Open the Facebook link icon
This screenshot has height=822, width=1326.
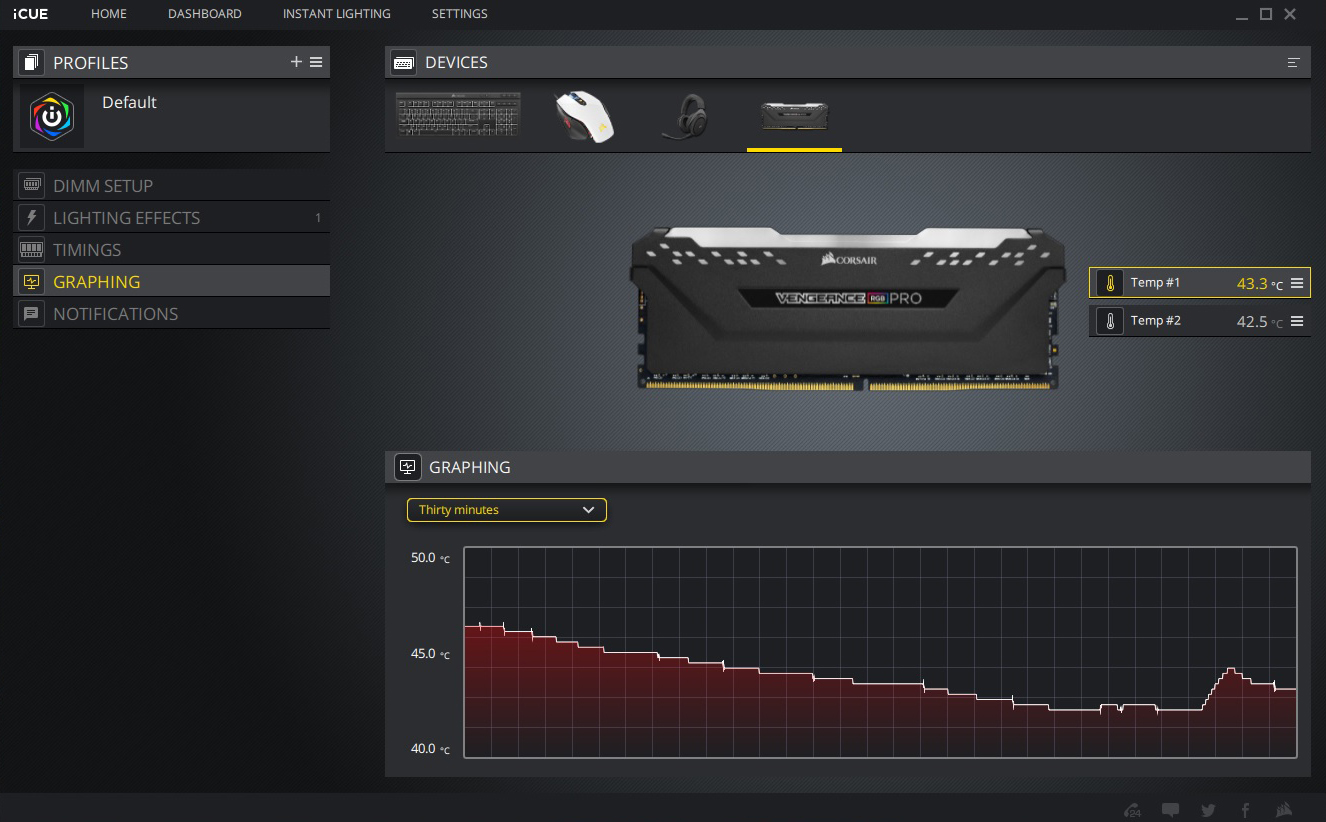[1246, 810]
